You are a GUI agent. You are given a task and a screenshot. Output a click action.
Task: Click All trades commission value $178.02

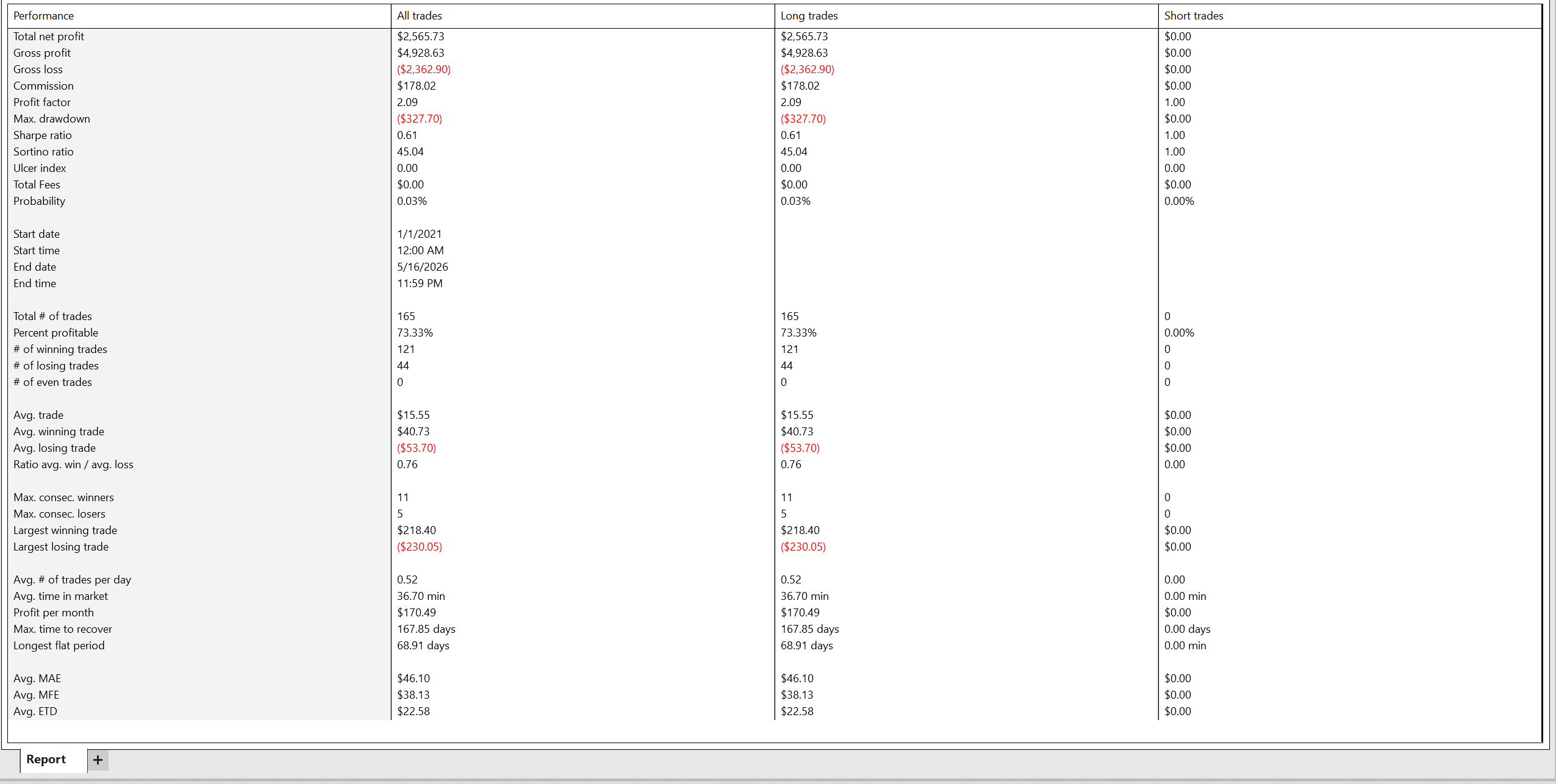tap(417, 86)
